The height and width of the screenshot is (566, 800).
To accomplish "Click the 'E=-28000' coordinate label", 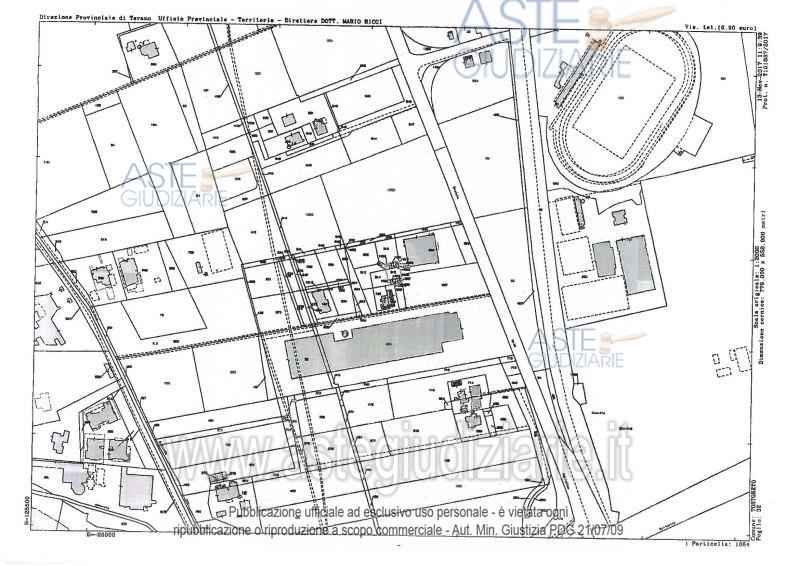I will coord(102,535).
